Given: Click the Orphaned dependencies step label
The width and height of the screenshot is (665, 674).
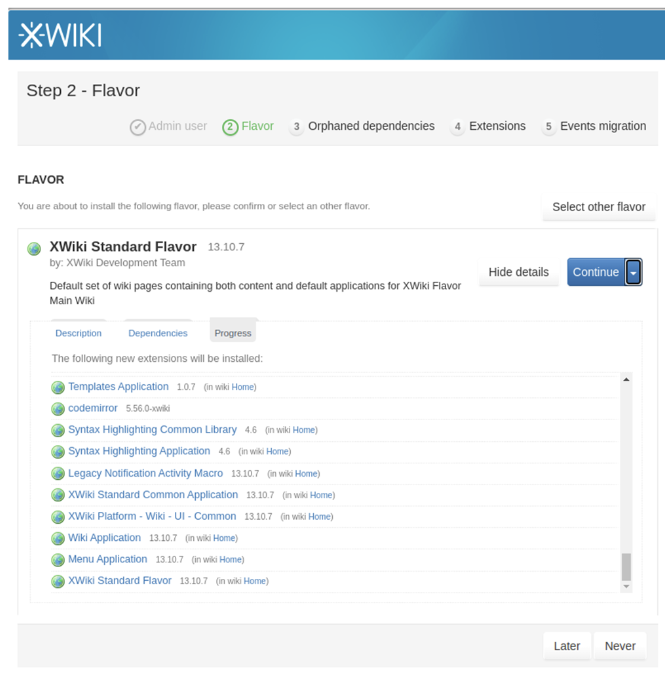Looking at the screenshot, I should 371,126.
